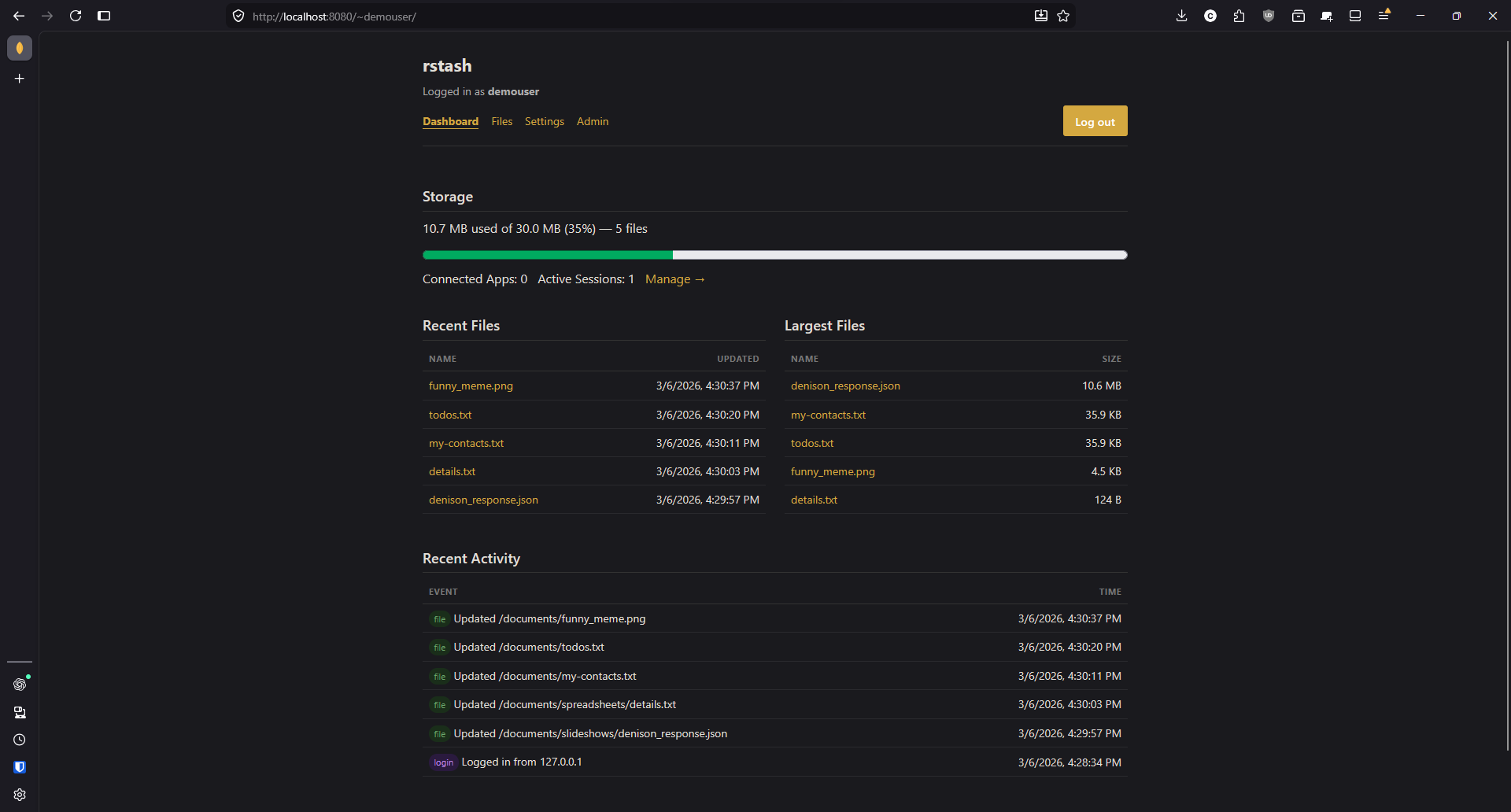
Task: Show browsing history with the clock icon
Action: 20,740
